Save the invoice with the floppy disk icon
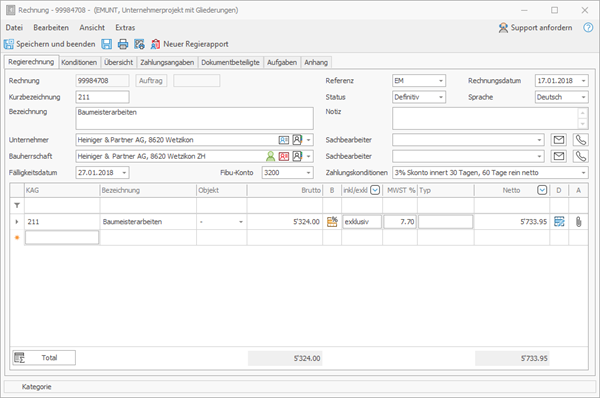Viewport: 600px width, 398px height. pyautogui.click(x=107, y=44)
